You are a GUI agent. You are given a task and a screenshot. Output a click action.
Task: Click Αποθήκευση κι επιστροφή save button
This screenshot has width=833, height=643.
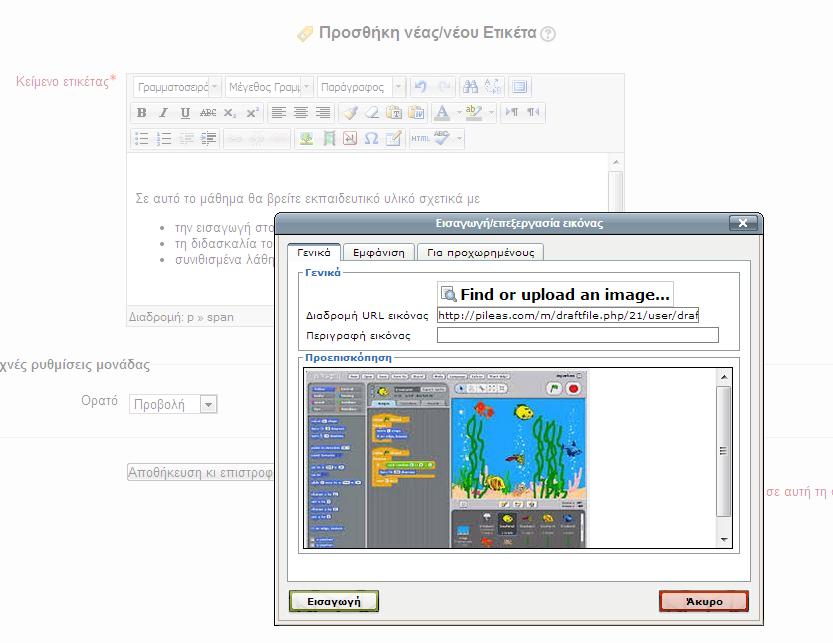201,472
